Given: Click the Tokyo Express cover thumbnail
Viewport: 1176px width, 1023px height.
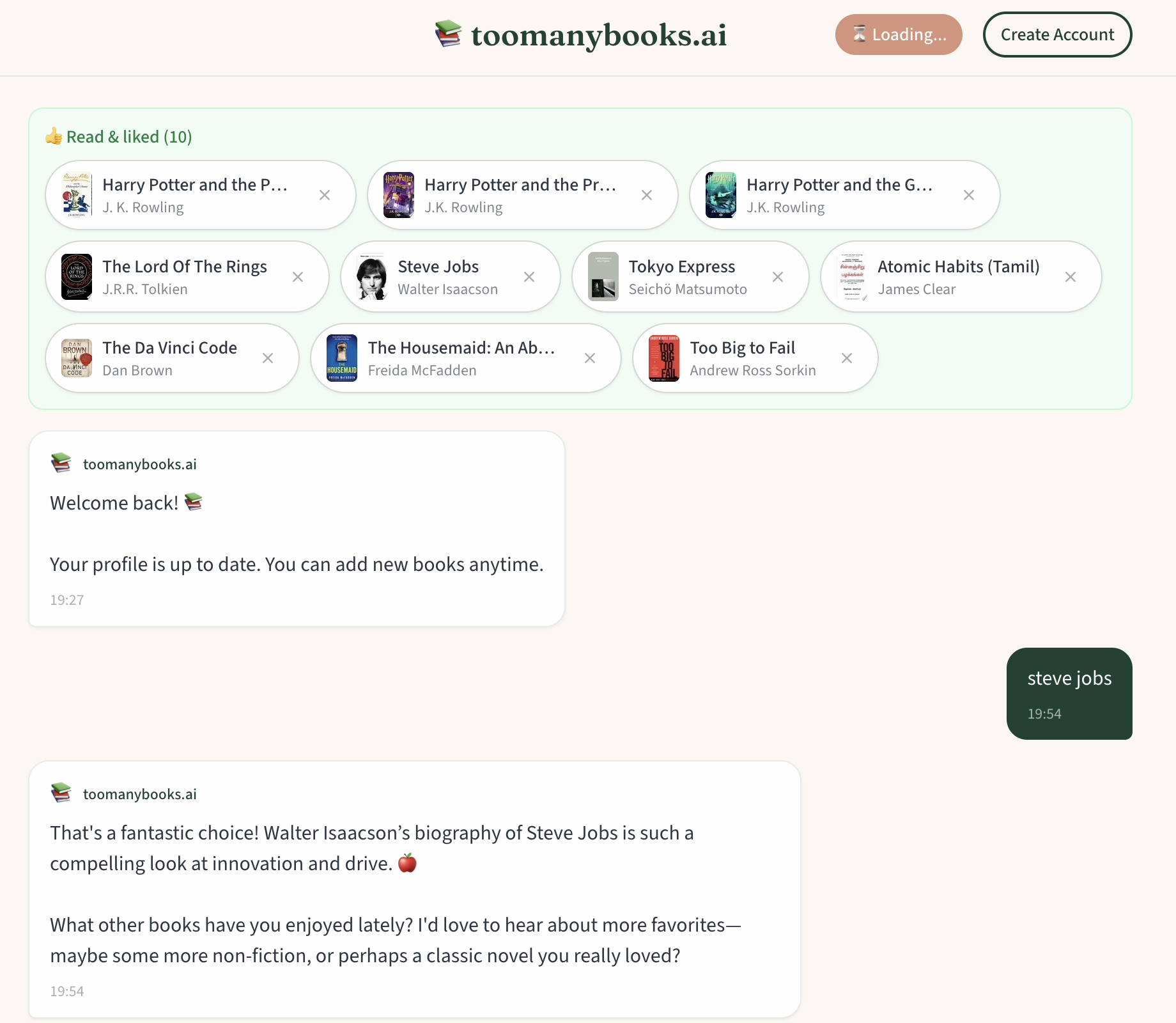Looking at the screenshot, I should pos(603,276).
